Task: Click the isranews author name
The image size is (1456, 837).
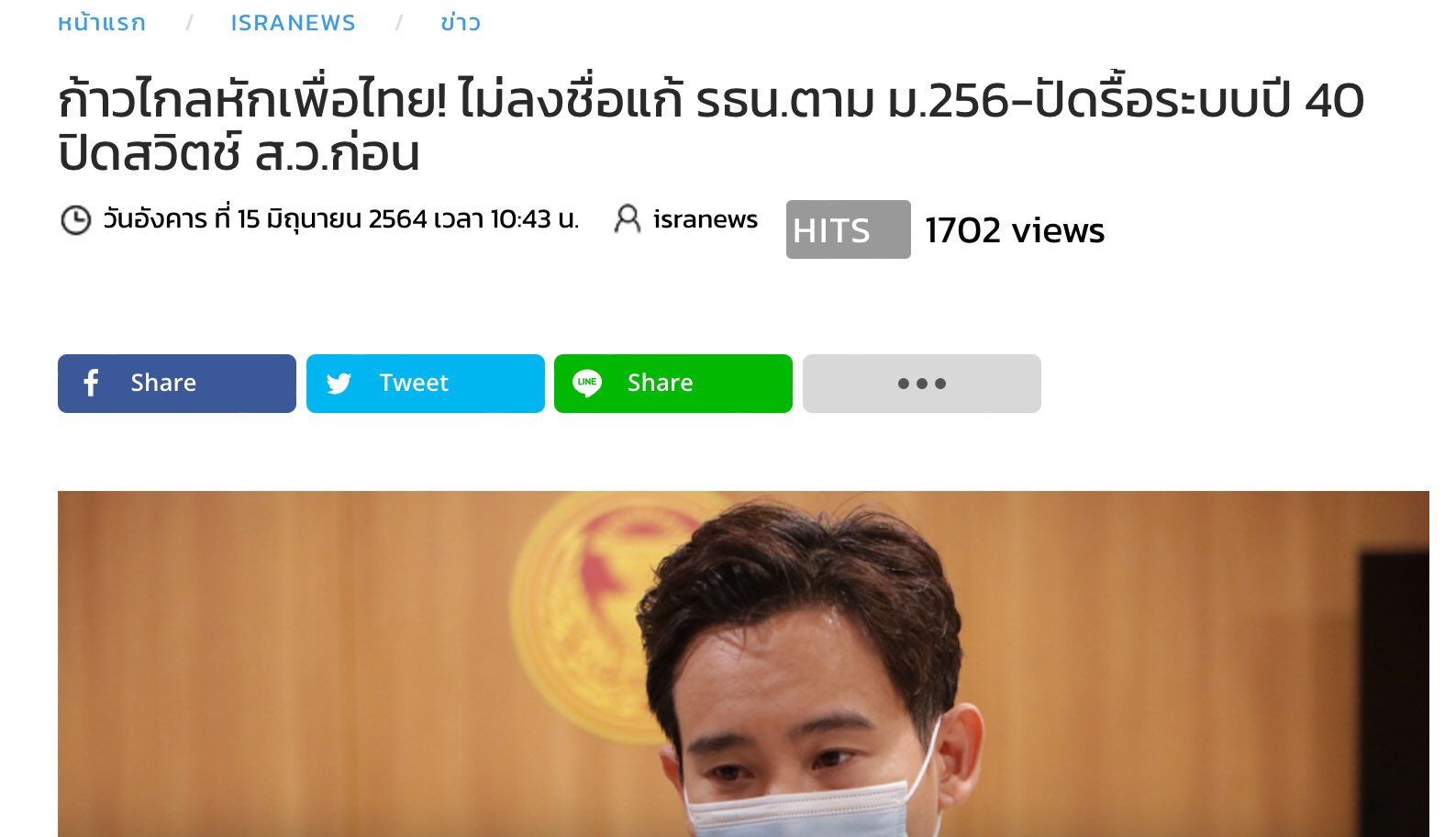Action: pyautogui.click(x=706, y=219)
